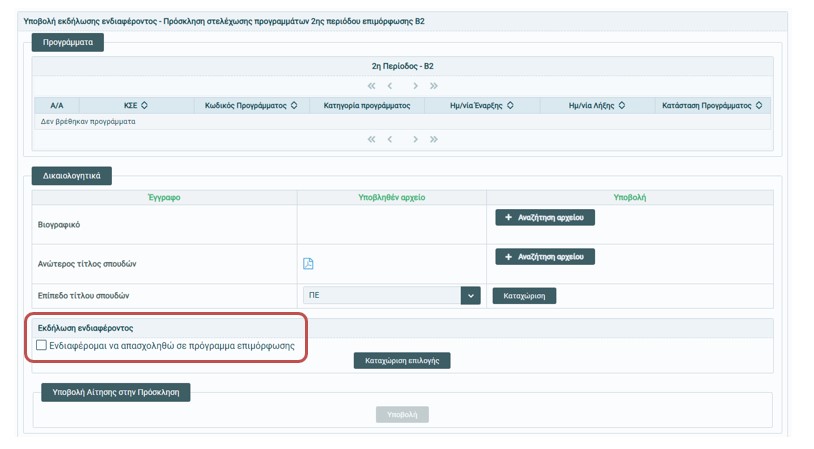This screenshot has height=449, width=814.
Task: Jump to last page in bottom paginator
Action: (x=433, y=139)
